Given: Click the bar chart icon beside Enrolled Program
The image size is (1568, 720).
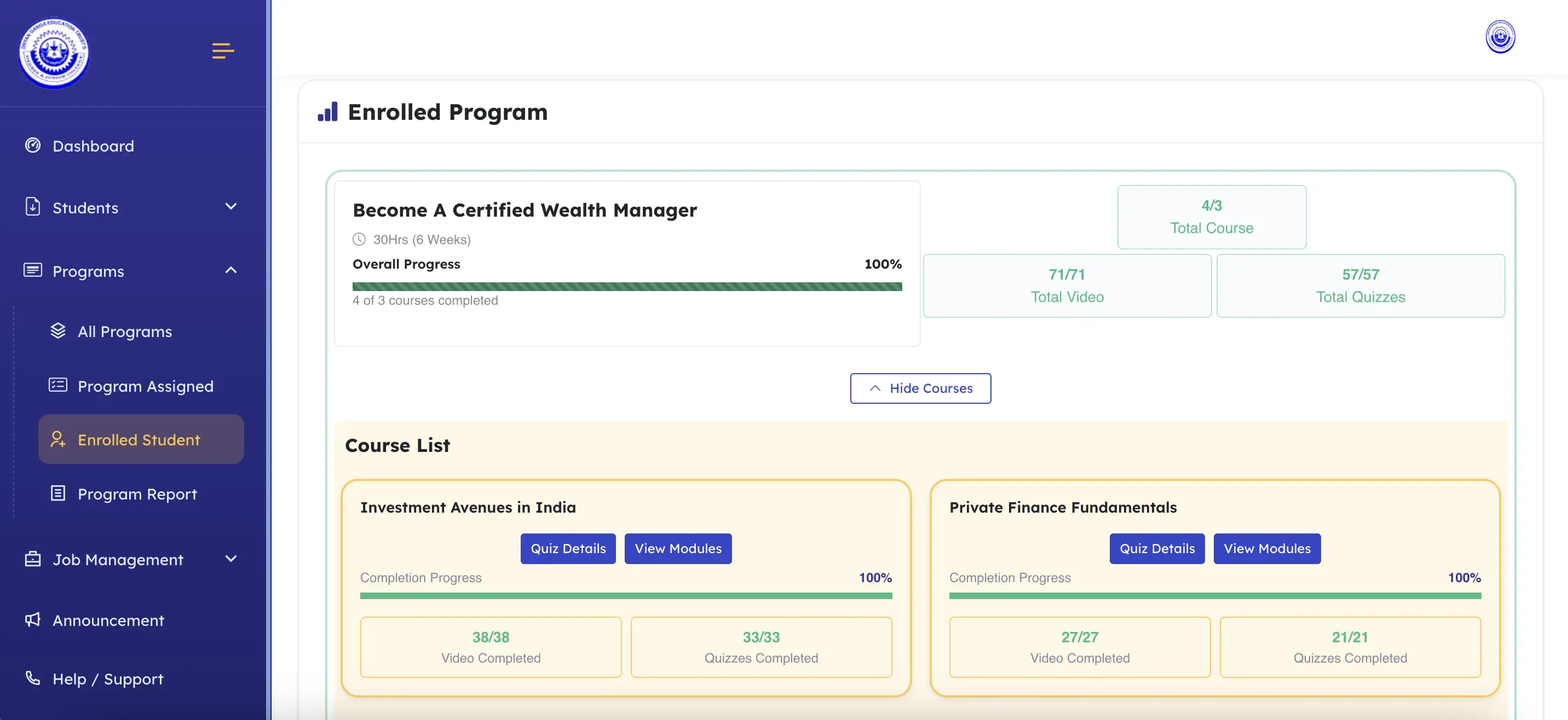Looking at the screenshot, I should point(327,112).
